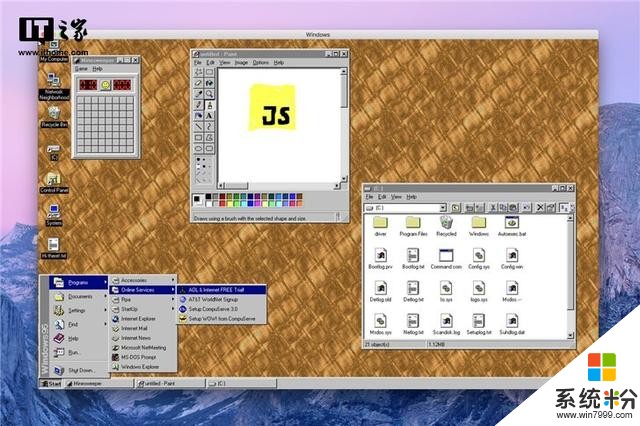Open the Programs entry in Start menu
This screenshot has height=426, width=640.
pyautogui.click(x=79, y=282)
